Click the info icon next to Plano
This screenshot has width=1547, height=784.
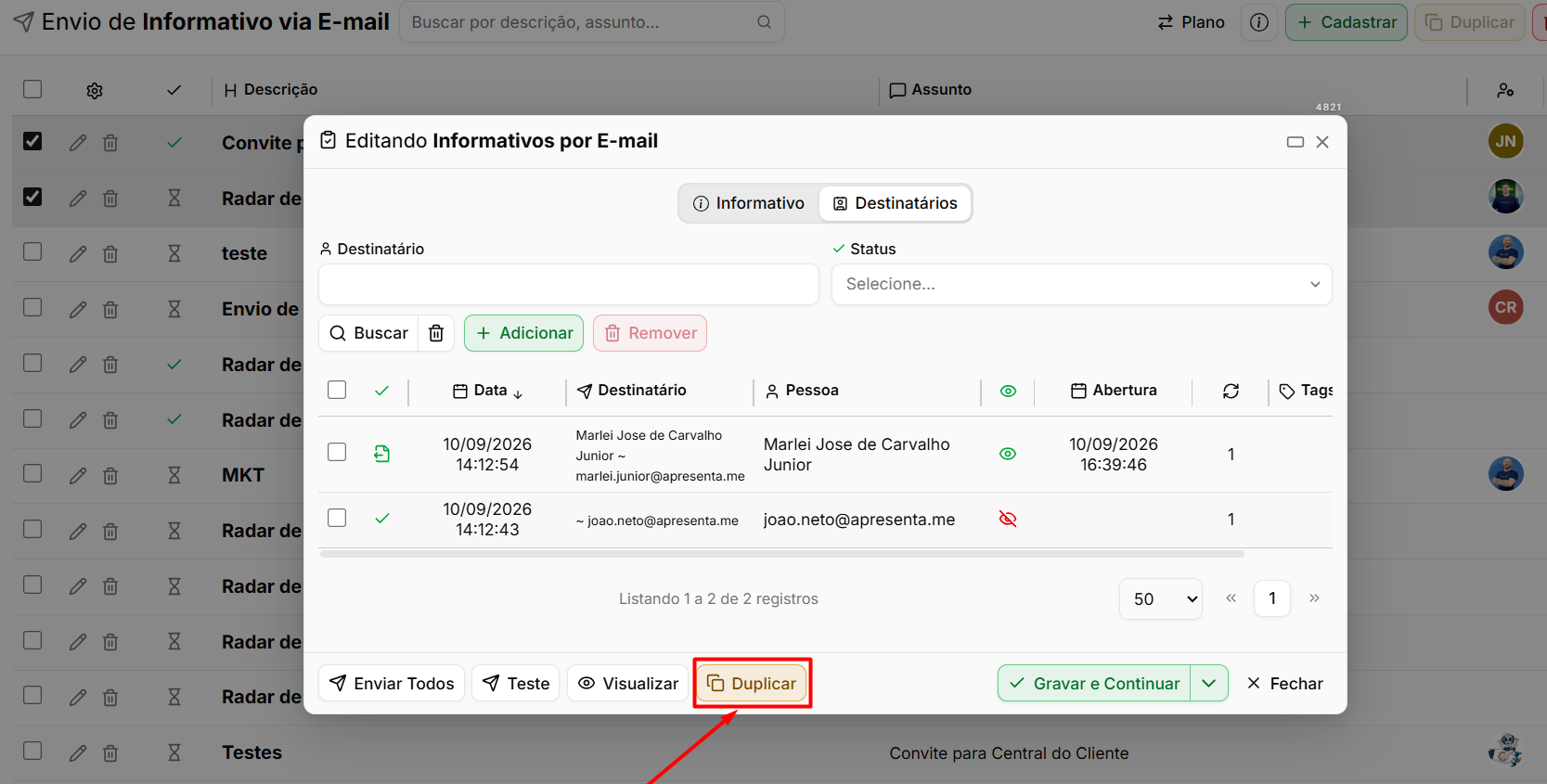pos(1259,22)
